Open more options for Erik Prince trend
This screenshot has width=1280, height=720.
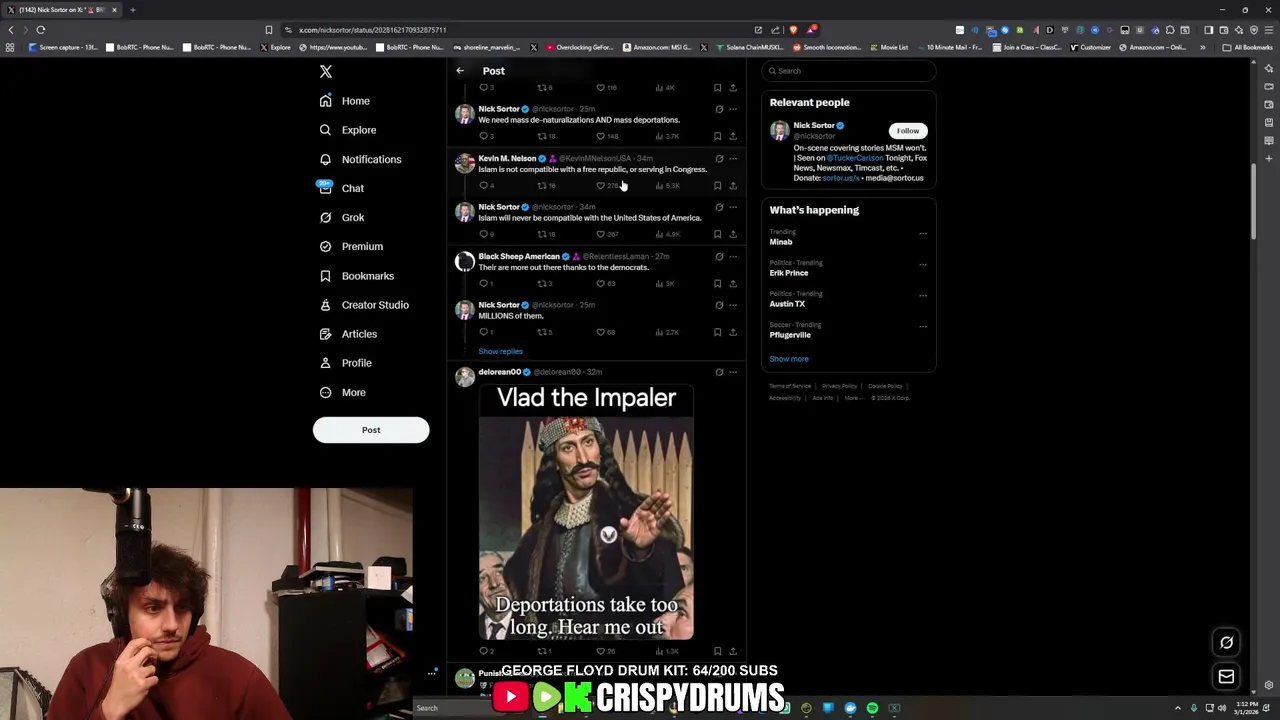923,265
